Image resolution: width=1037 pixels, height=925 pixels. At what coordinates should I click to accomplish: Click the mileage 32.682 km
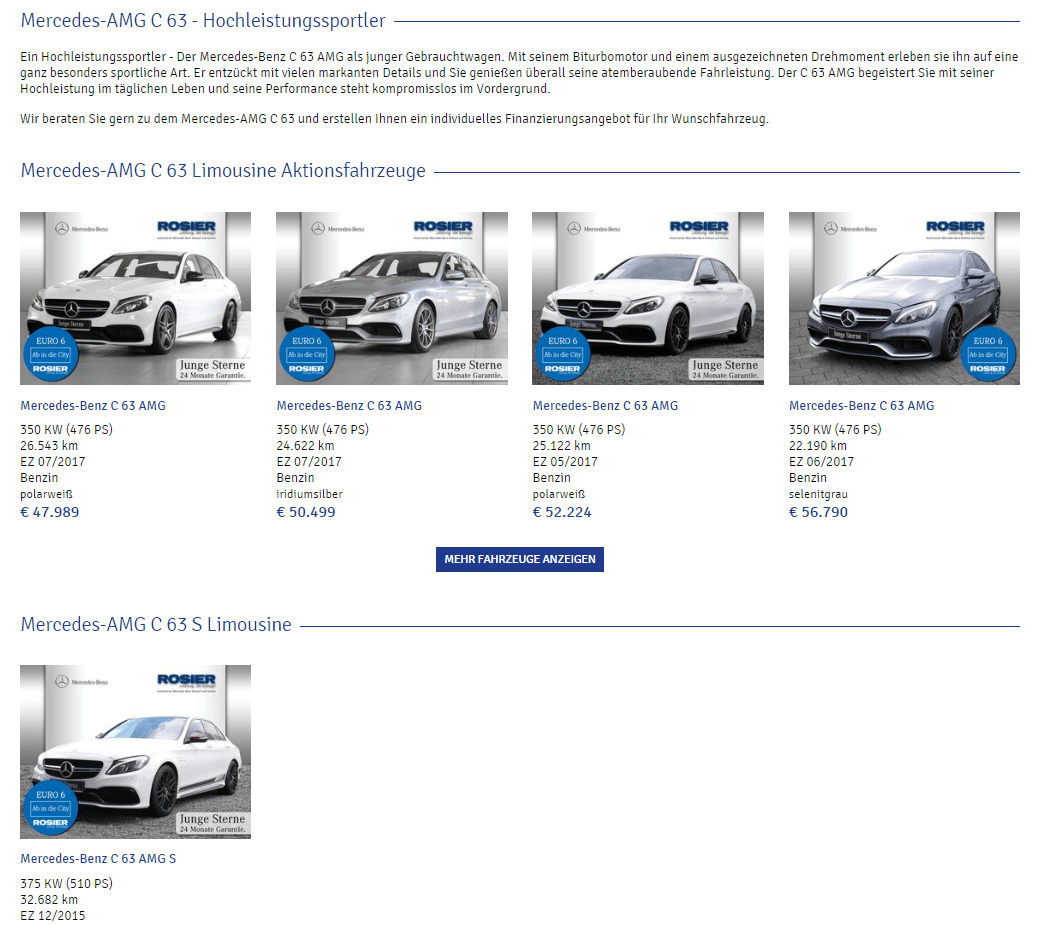(49, 900)
